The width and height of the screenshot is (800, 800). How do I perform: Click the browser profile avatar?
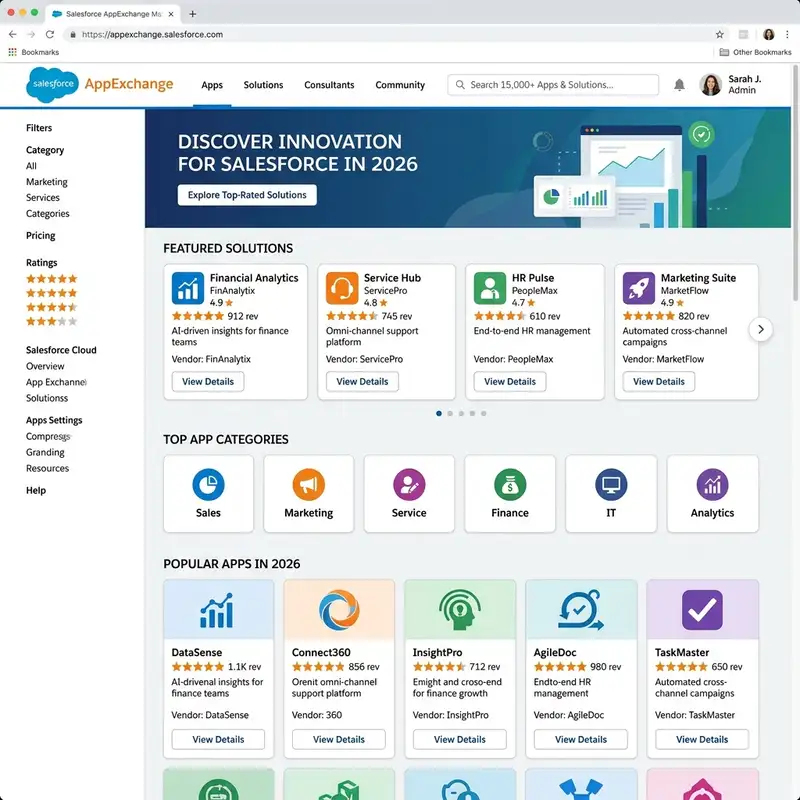coord(768,34)
